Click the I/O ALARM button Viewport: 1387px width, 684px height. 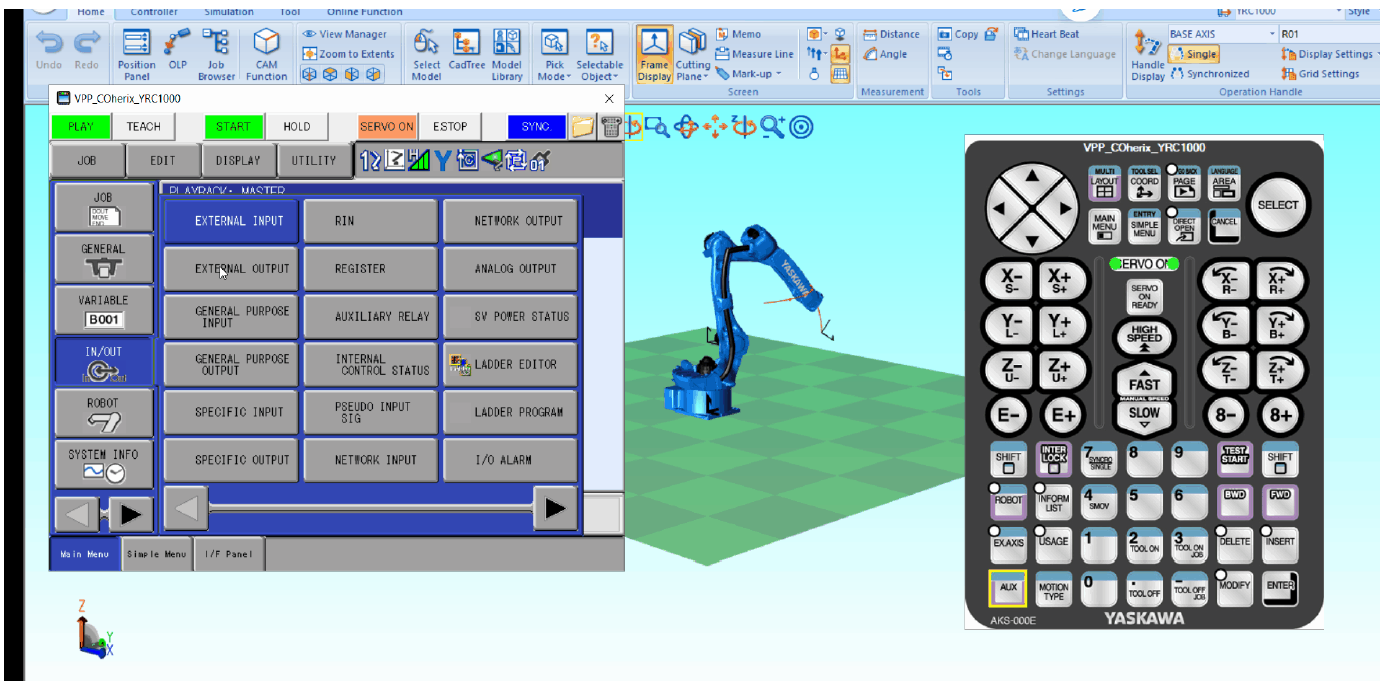[x=510, y=460]
